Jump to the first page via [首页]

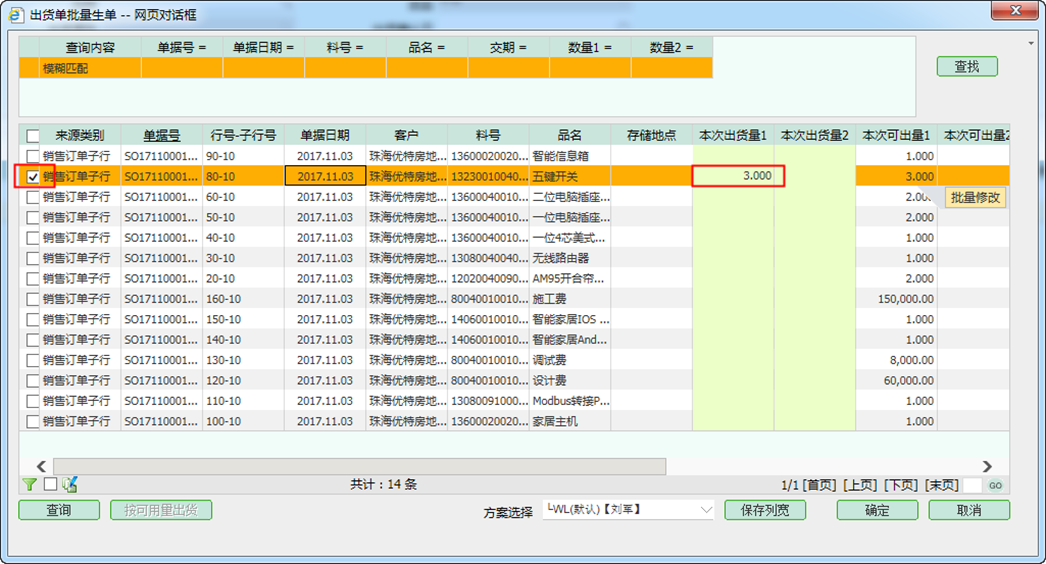821,485
